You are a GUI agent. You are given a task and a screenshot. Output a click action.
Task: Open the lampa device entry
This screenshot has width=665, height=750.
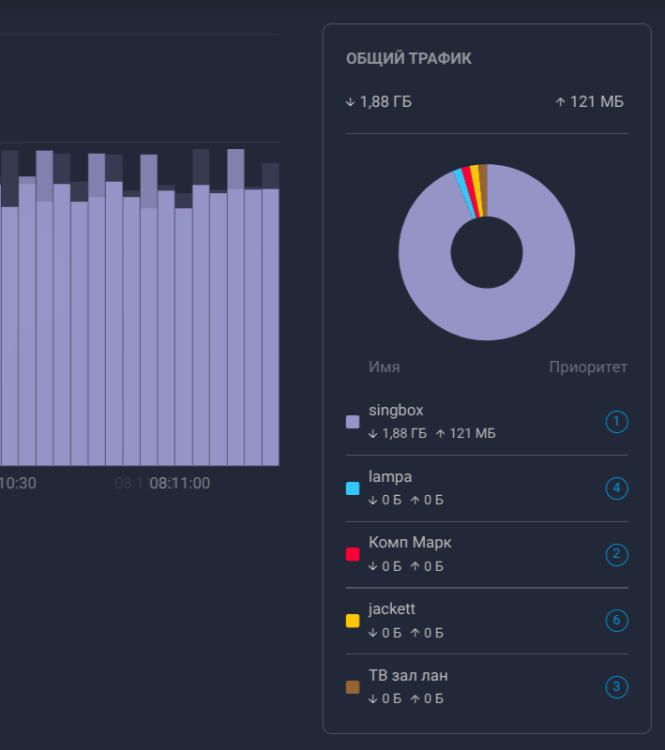pos(390,476)
